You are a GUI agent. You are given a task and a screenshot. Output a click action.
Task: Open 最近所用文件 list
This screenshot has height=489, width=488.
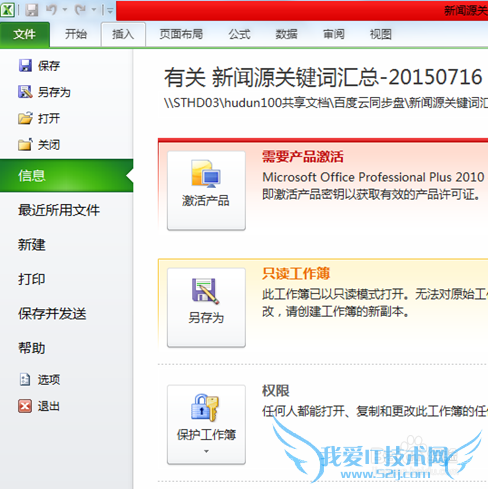click(59, 210)
